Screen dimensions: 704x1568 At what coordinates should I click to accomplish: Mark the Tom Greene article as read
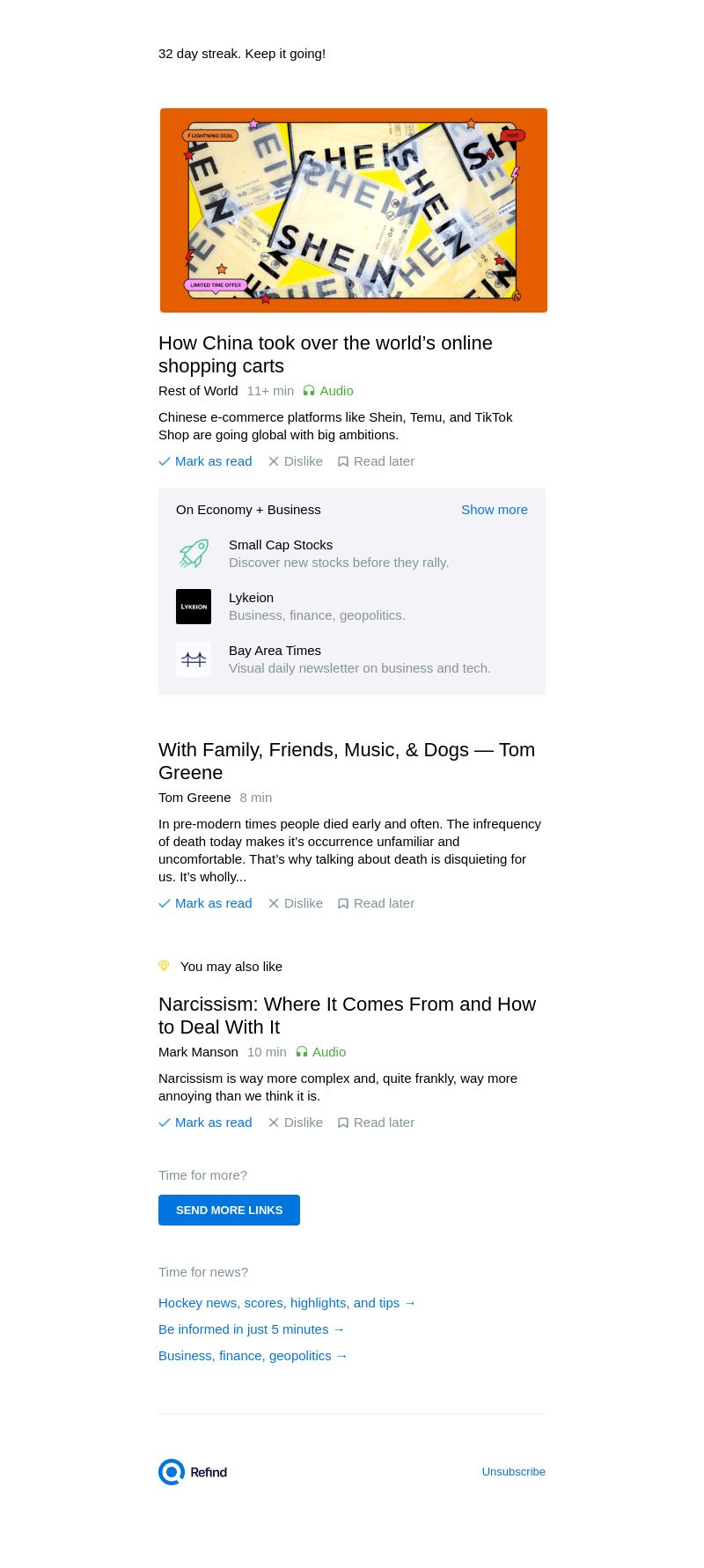[x=205, y=903]
